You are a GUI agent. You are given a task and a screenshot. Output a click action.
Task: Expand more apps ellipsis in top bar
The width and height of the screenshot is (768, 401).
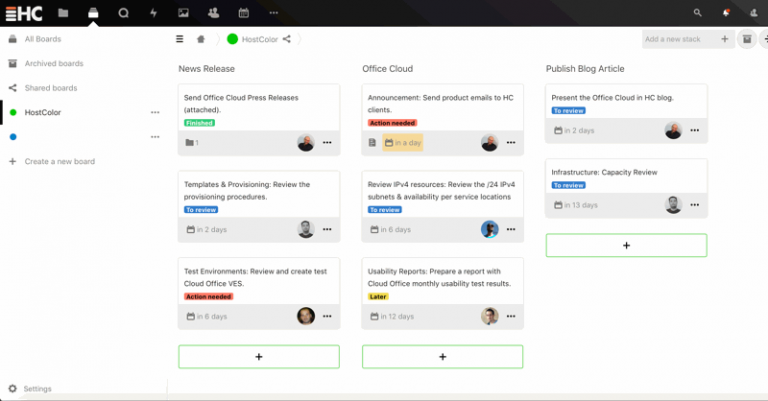[x=274, y=13]
